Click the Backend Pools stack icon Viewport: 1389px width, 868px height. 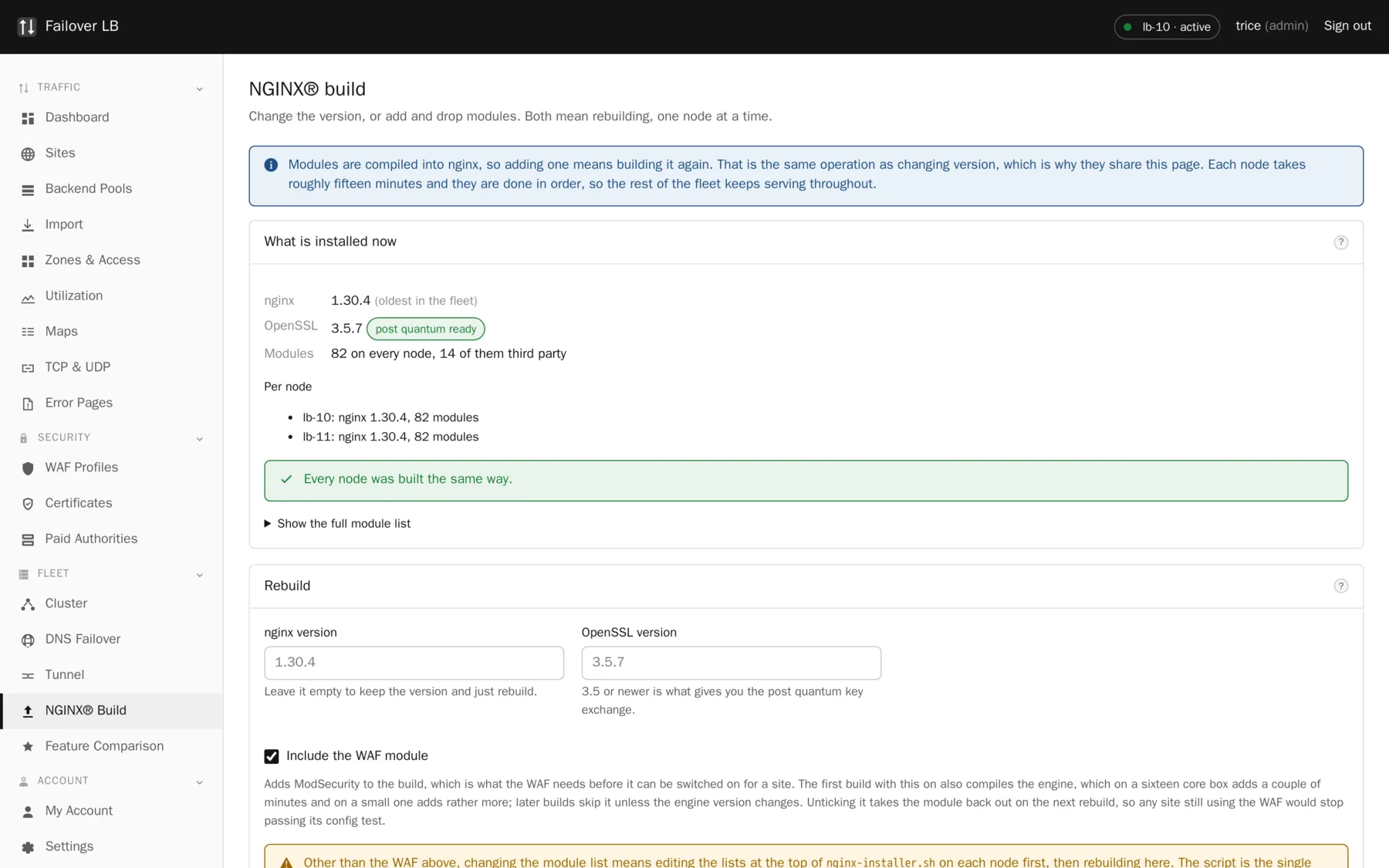tap(28, 189)
